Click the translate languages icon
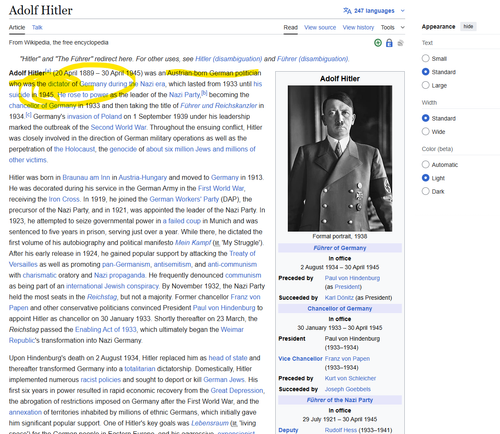 tap(347, 11)
